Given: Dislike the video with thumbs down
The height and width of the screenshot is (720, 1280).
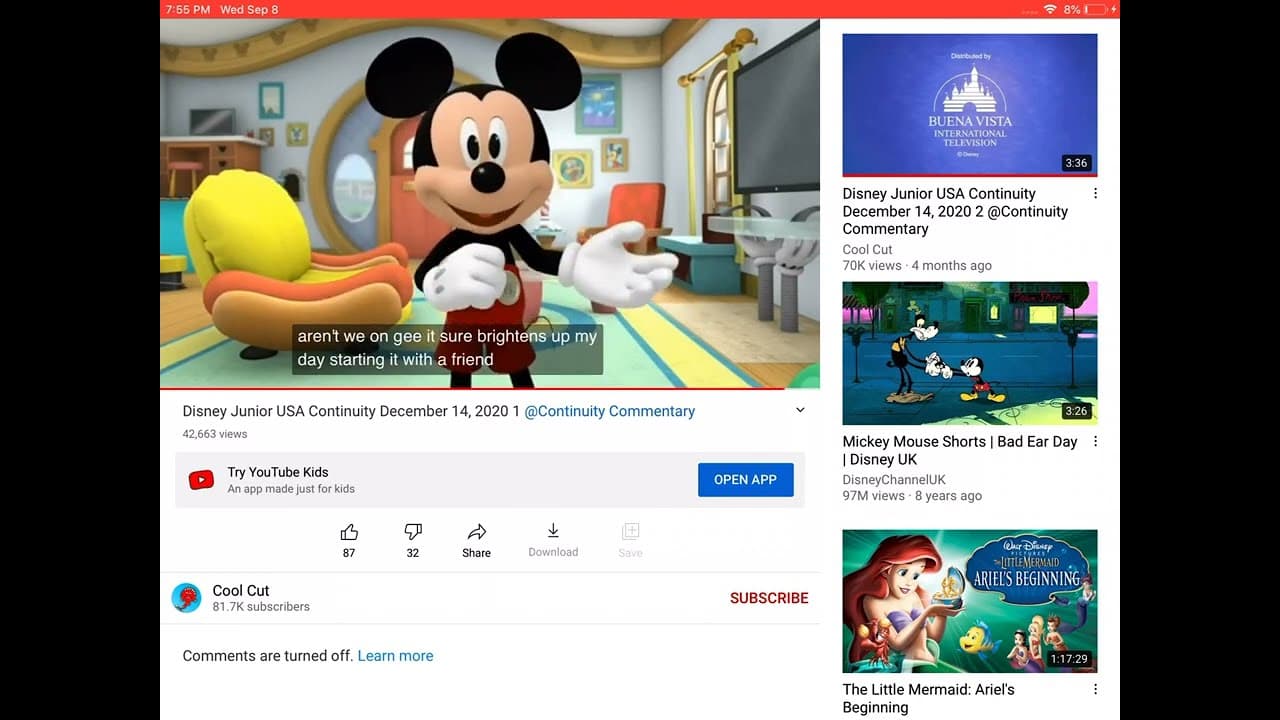Looking at the screenshot, I should pos(413,532).
